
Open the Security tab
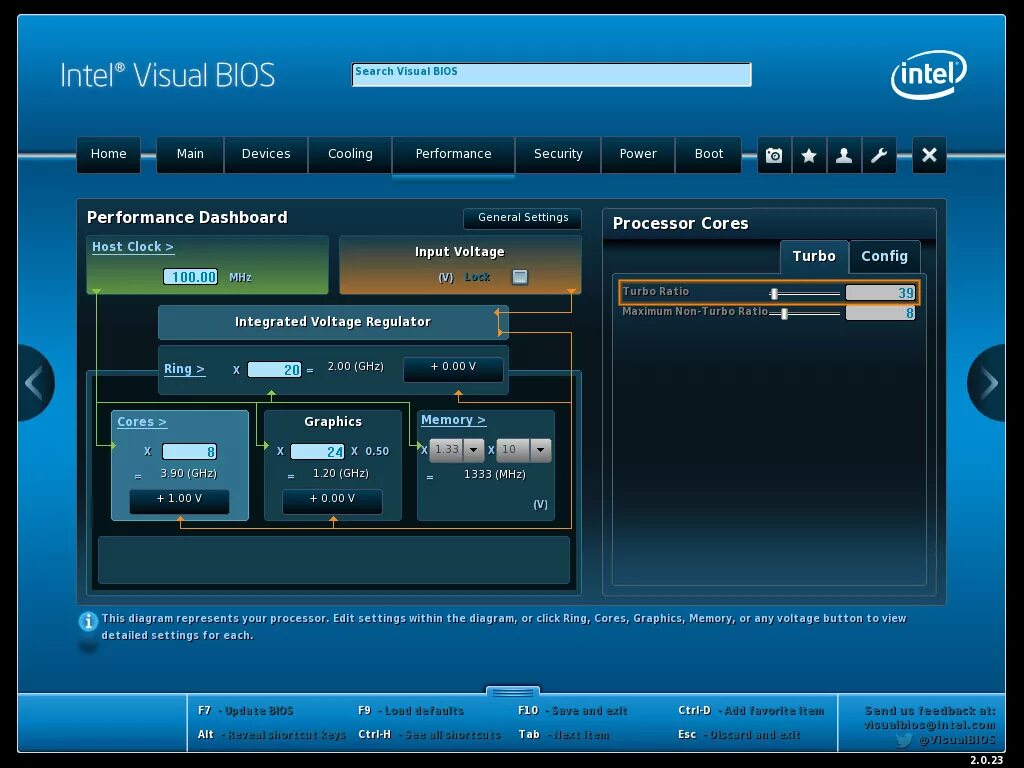558,154
